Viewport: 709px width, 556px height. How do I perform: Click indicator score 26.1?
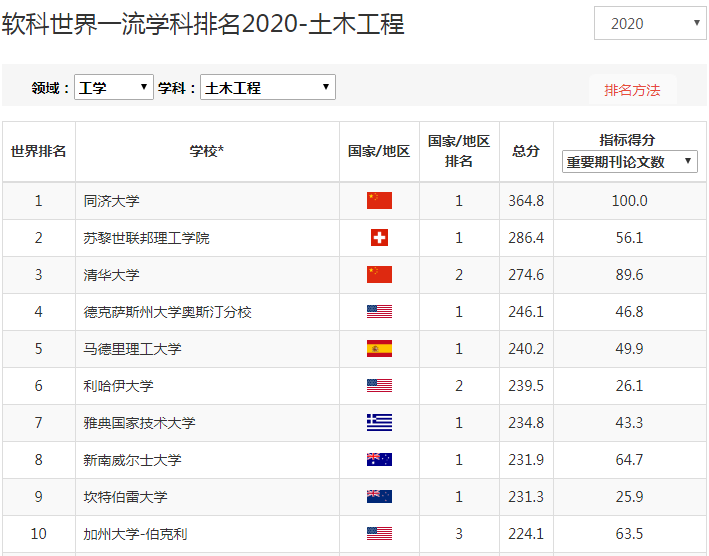629,386
